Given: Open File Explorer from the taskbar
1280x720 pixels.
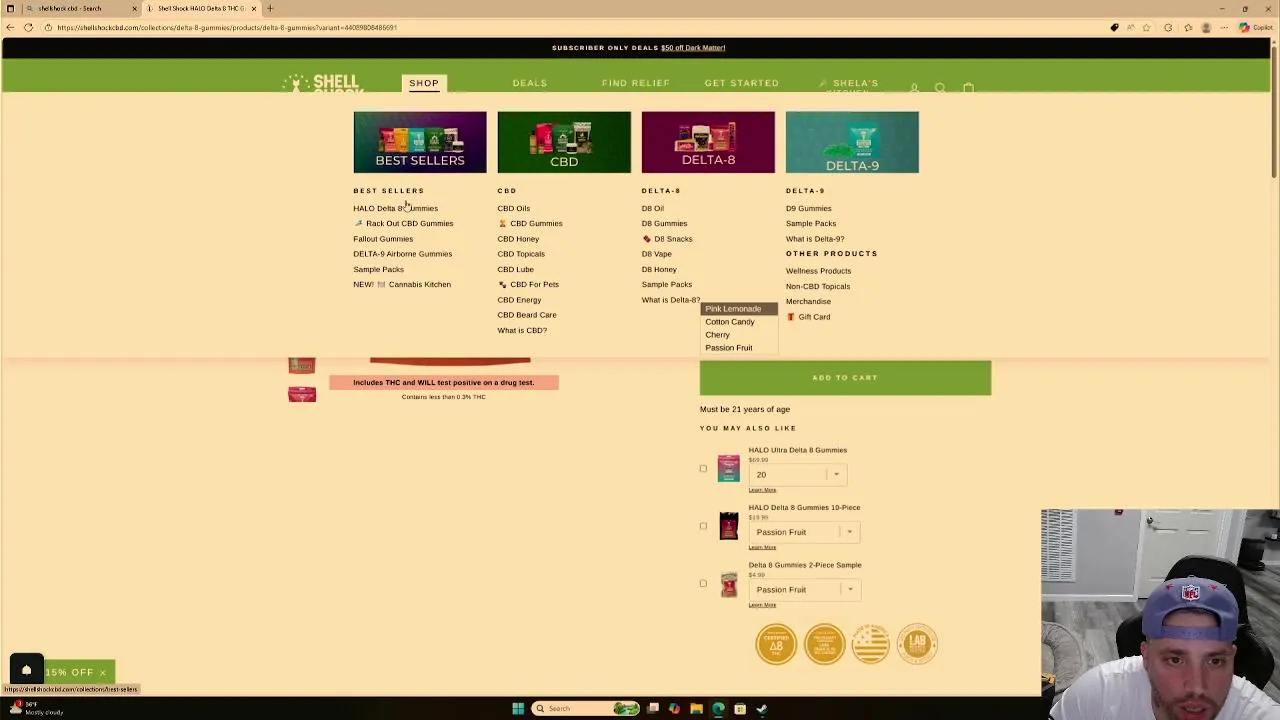Looking at the screenshot, I should tap(696, 709).
